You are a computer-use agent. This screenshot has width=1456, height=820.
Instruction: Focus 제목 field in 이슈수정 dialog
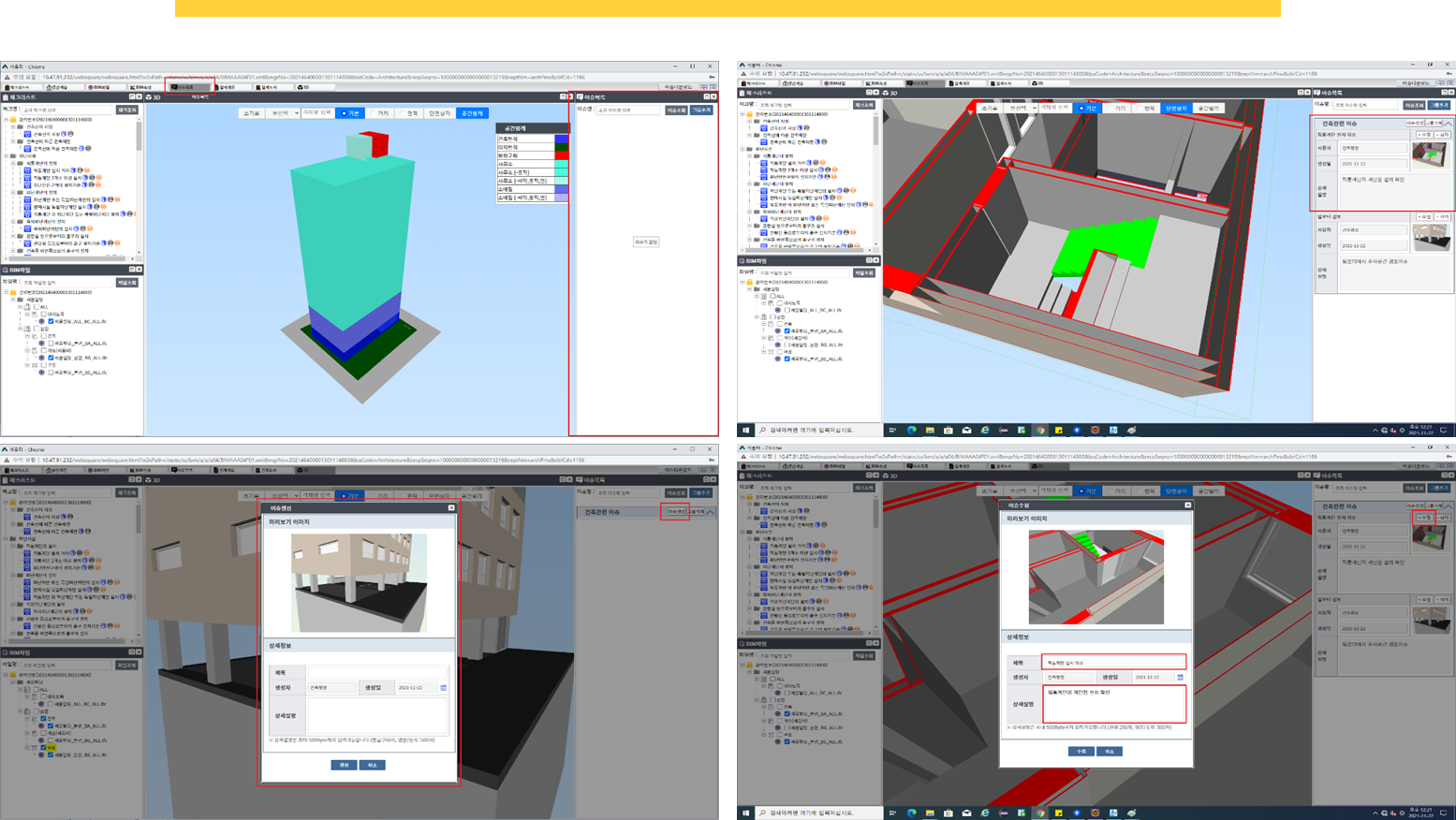coord(1114,663)
